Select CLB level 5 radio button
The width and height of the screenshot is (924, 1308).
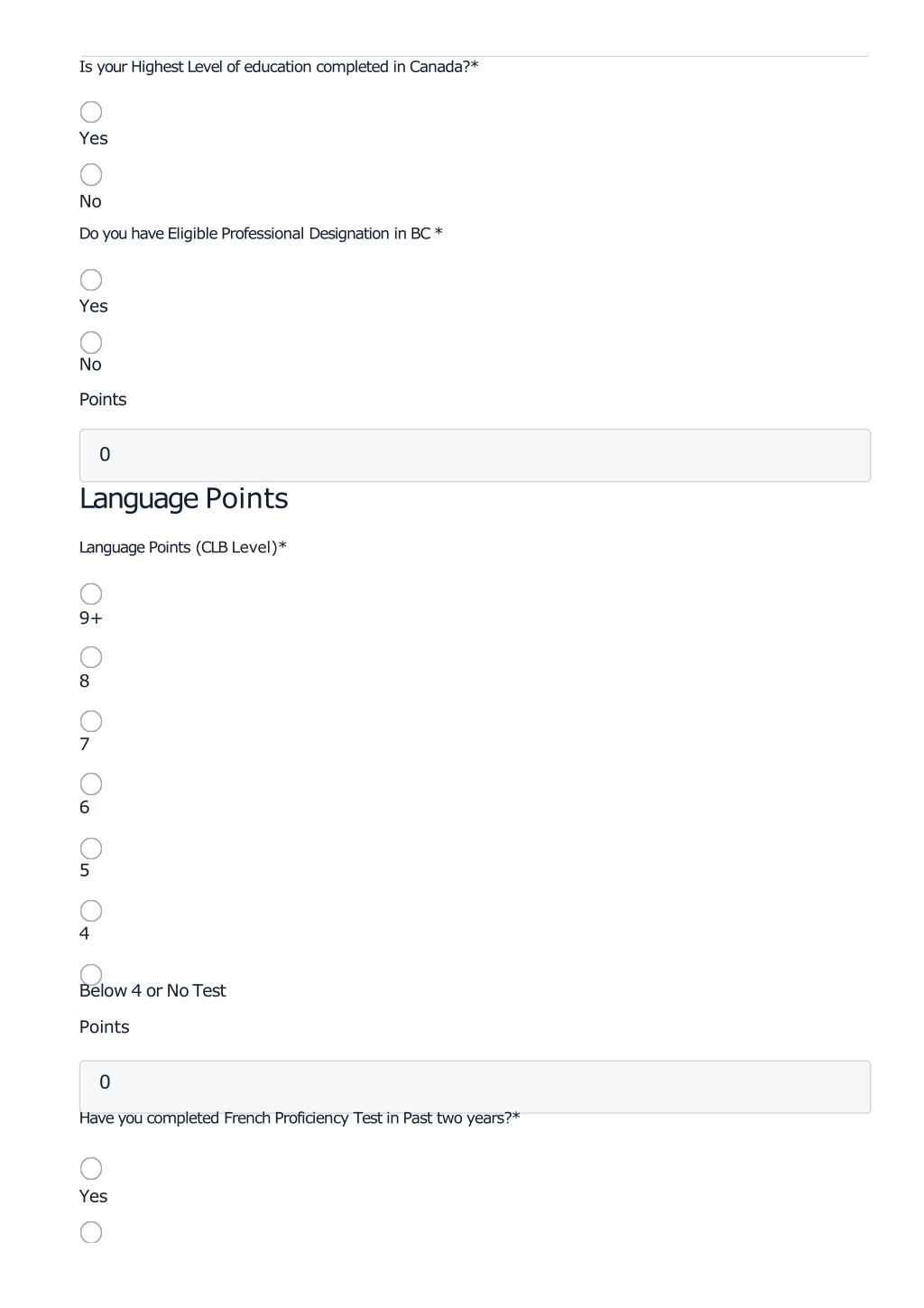91,849
